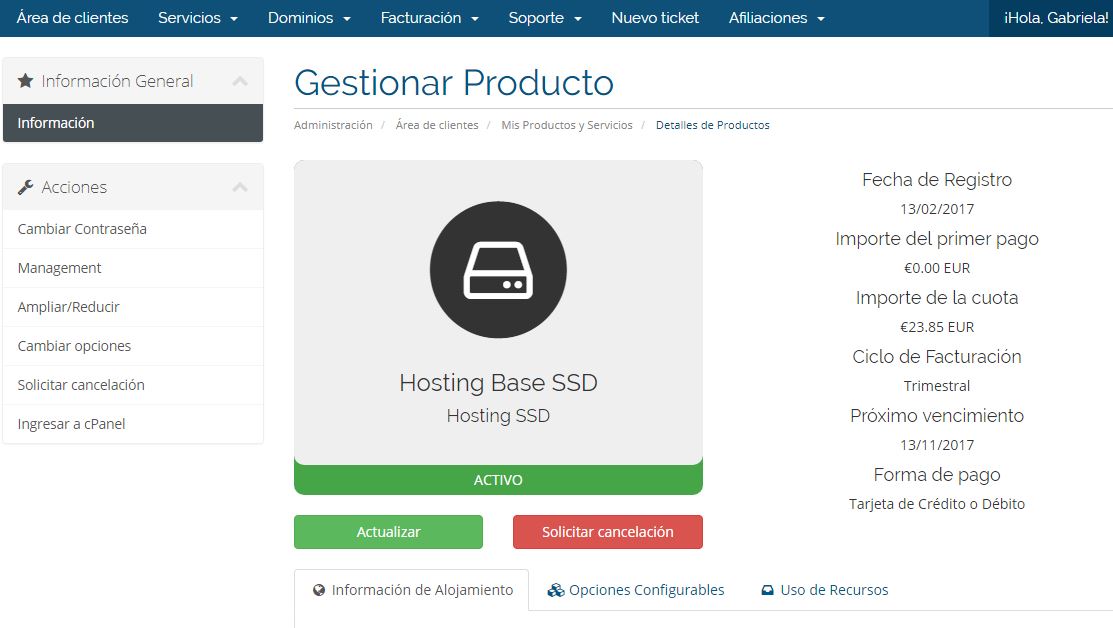Collapse the Información General panel chevron
This screenshot has width=1113, height=628.
coord(240,81)
